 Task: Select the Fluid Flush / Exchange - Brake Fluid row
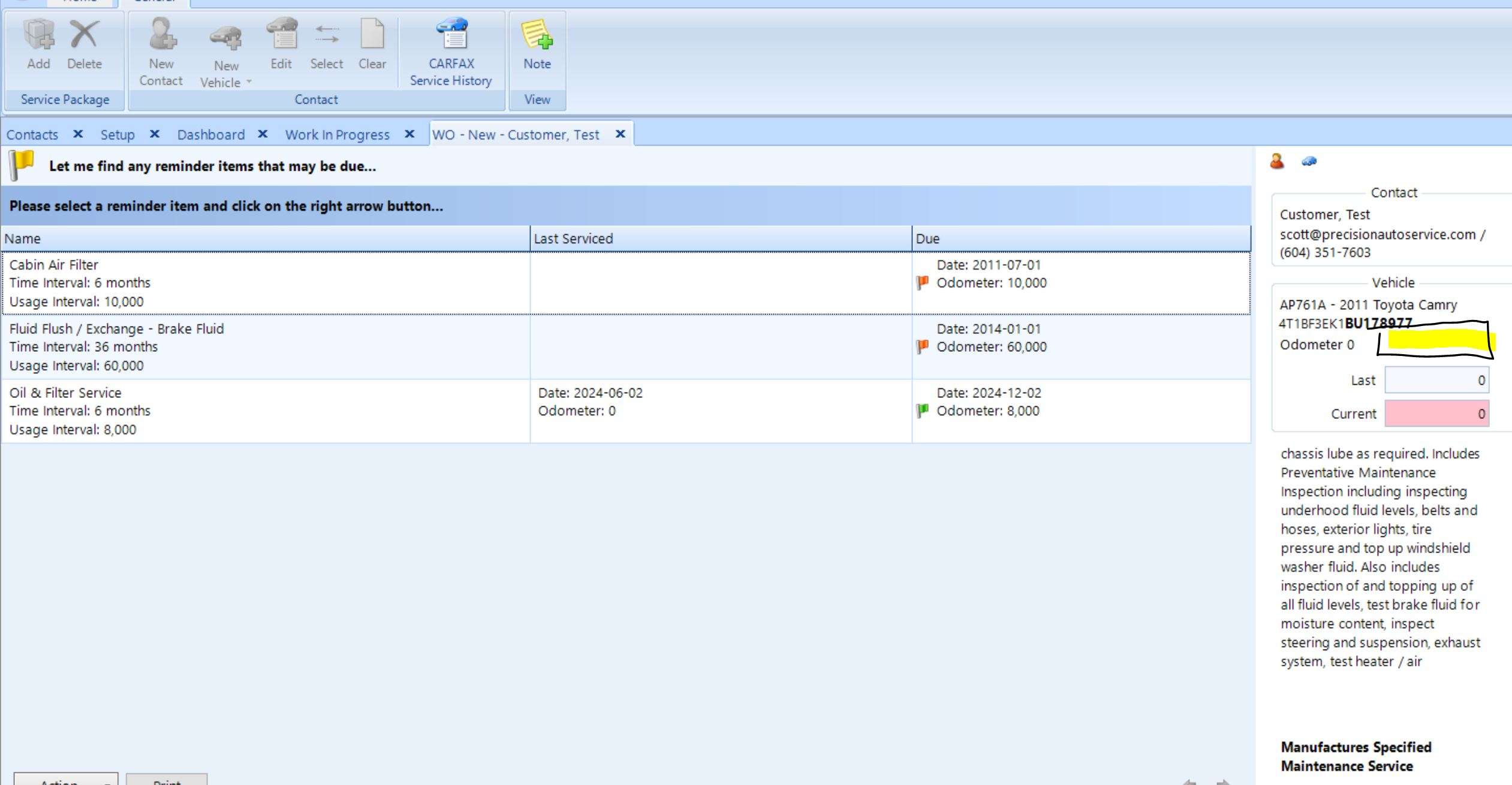pyautogui.click(x=626, y=347)
